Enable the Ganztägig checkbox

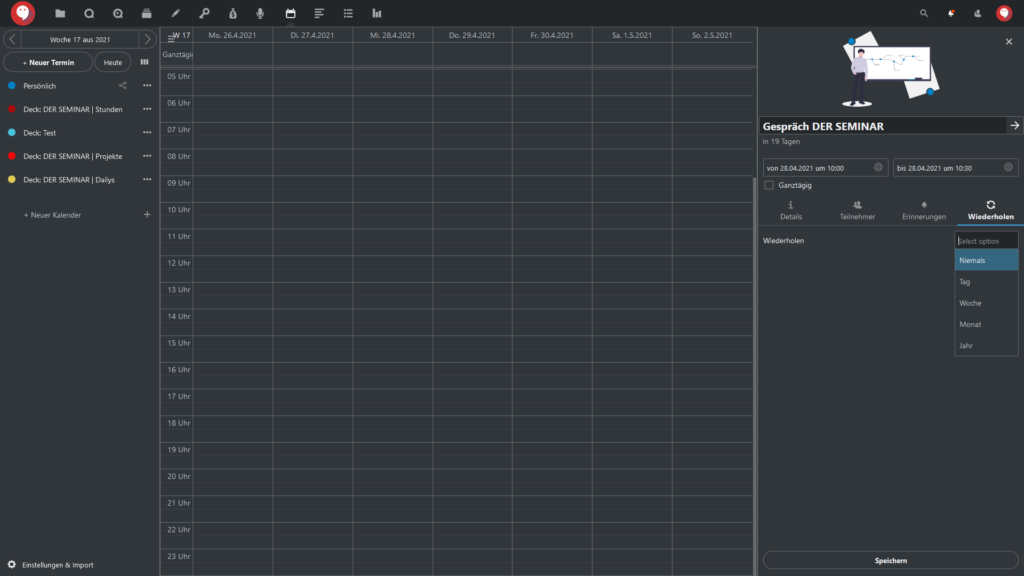(x=769, y=185)
